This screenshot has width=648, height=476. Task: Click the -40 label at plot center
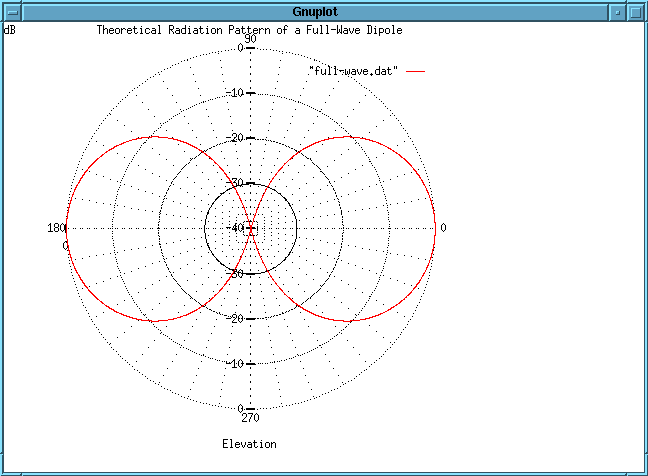pyautogui.click(x=237, y=228)
